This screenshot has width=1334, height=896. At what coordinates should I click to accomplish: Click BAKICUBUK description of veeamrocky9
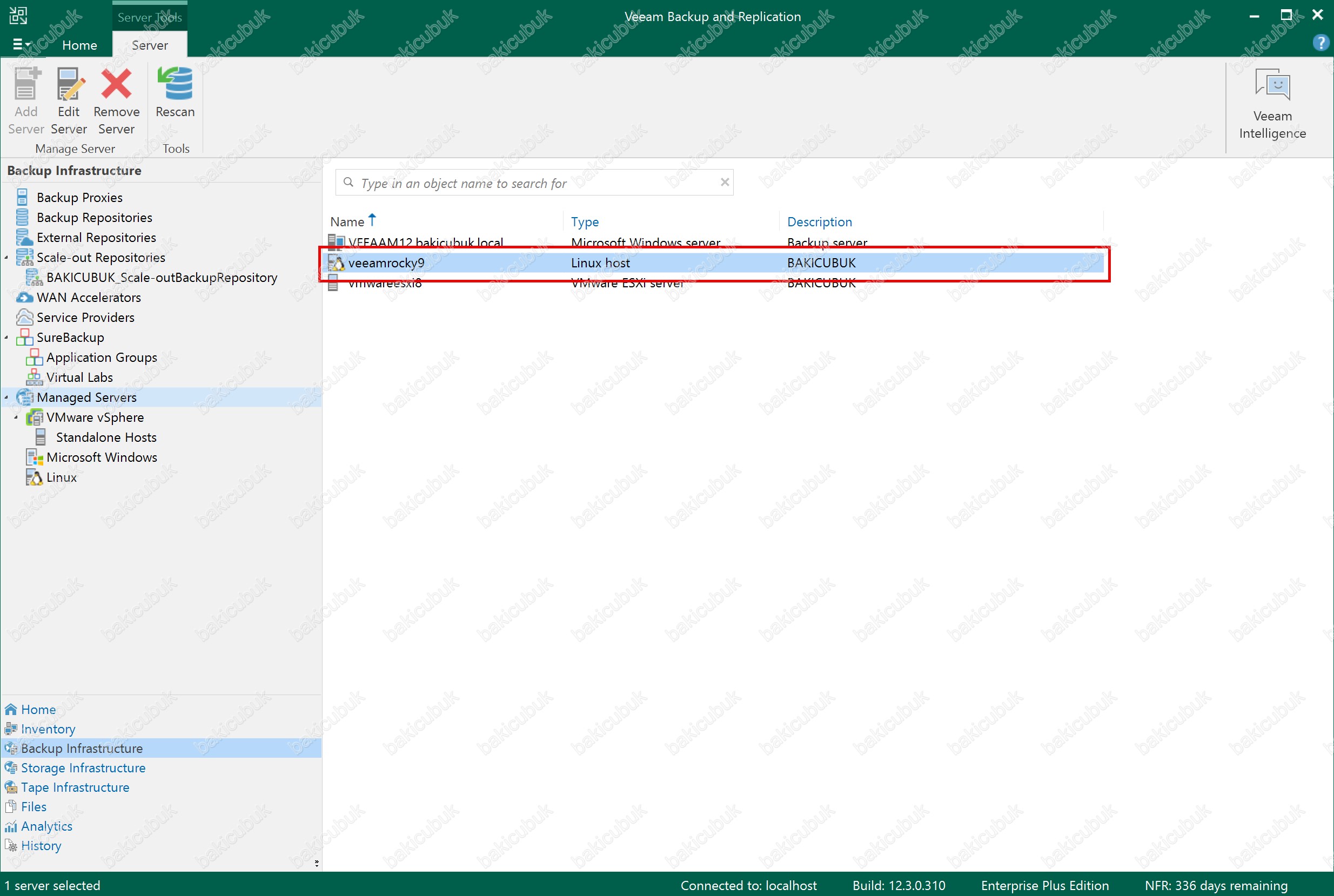coord(821,263)
